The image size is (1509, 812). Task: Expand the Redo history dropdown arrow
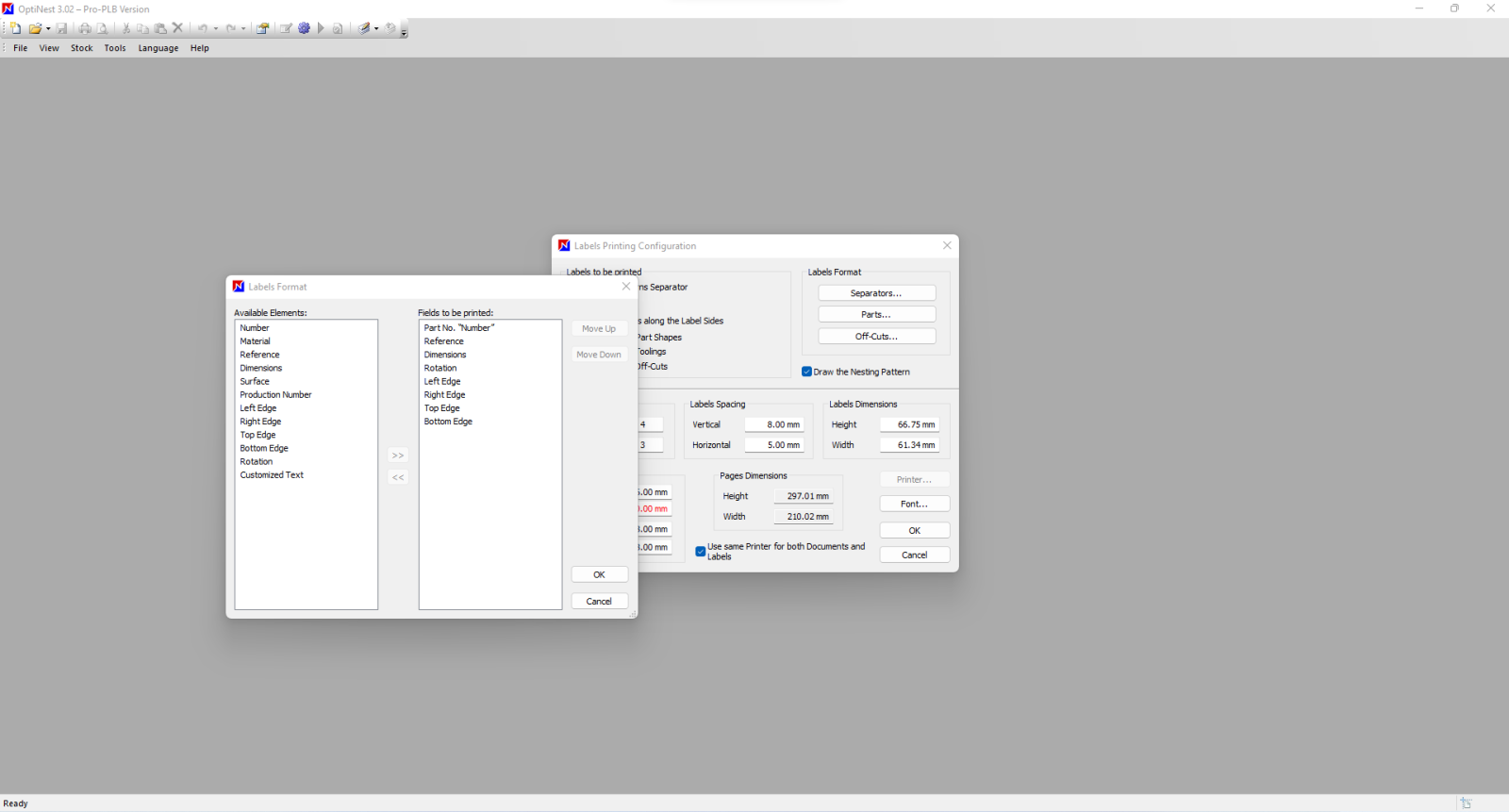pyautogui.click(x=243, y=28)
